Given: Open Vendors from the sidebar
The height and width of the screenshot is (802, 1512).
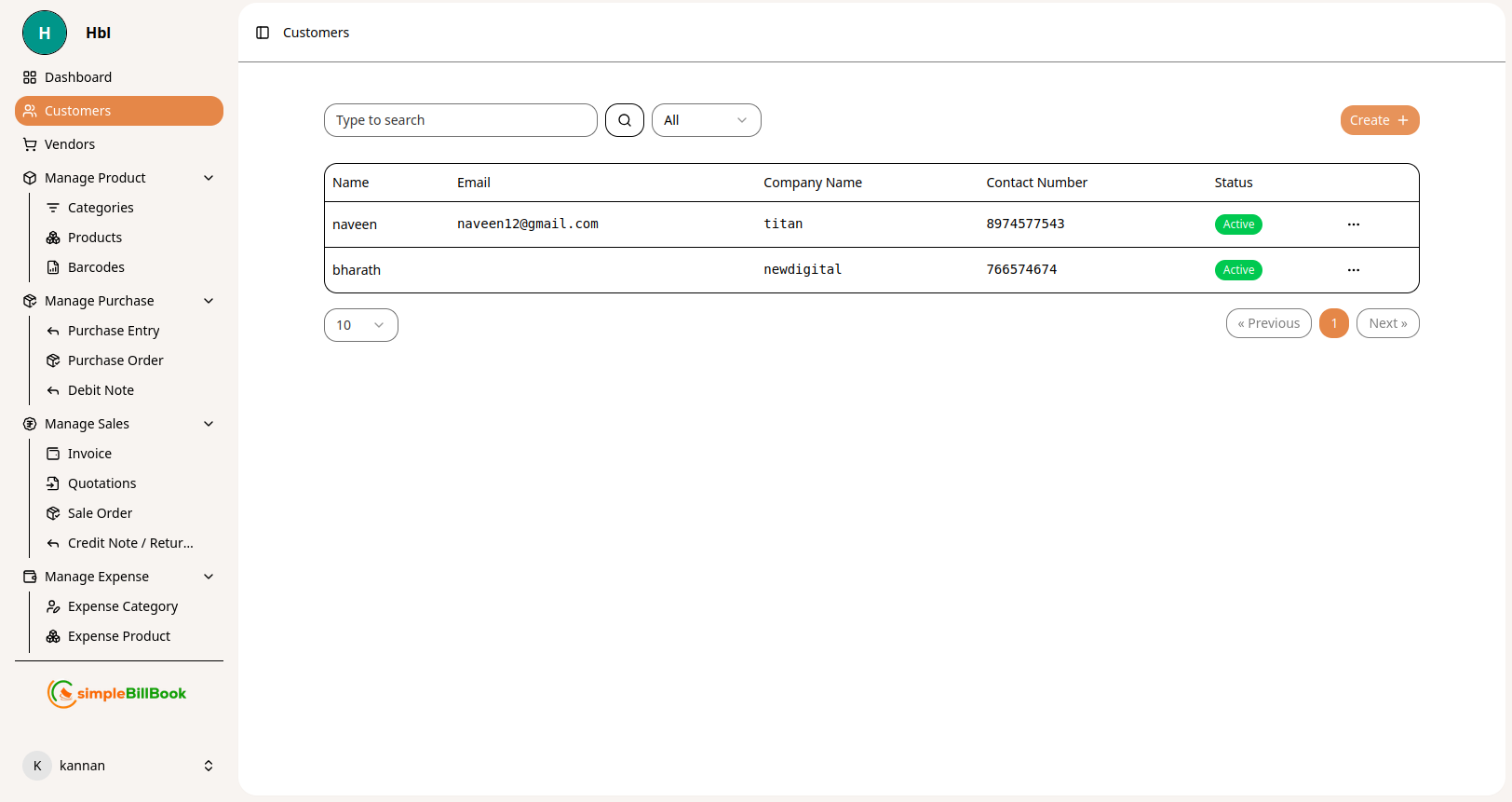Looking at the screenshot, I should [x=70, y=144].
